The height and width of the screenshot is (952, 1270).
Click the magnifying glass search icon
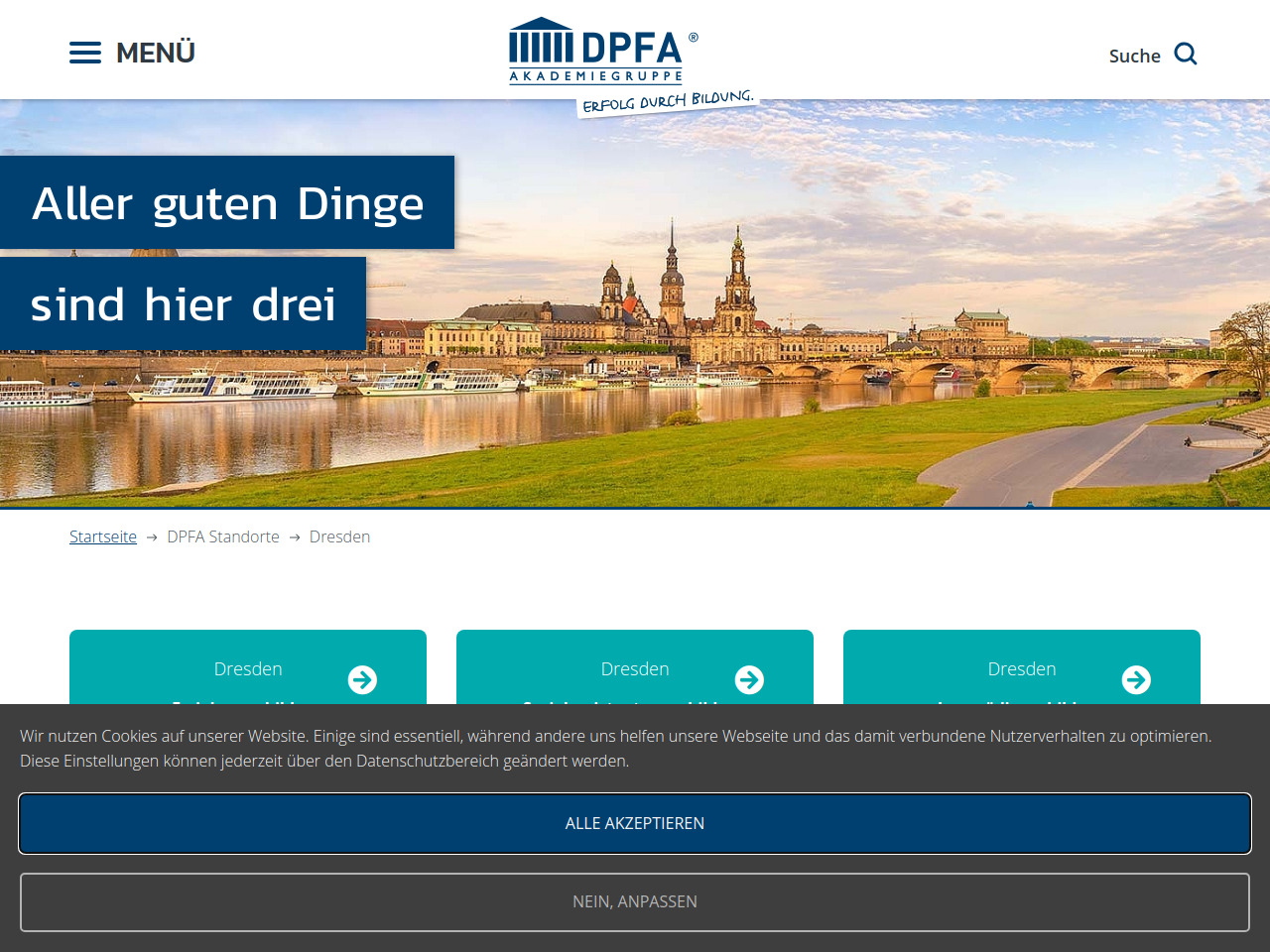click(1186, 54)
